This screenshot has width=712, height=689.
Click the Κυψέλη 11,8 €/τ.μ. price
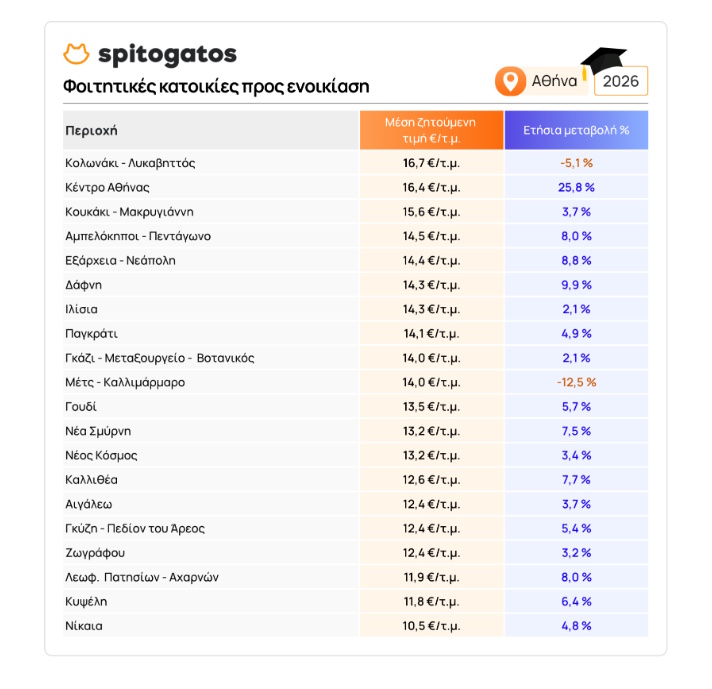point(431,602)
